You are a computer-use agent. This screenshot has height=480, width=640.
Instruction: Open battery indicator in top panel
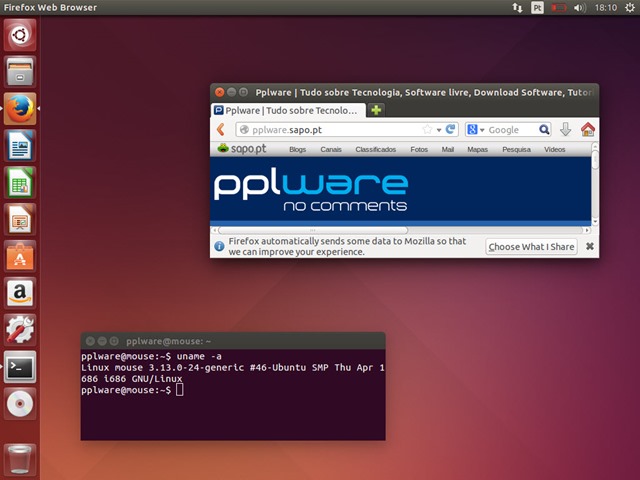[x=558, y=8]
